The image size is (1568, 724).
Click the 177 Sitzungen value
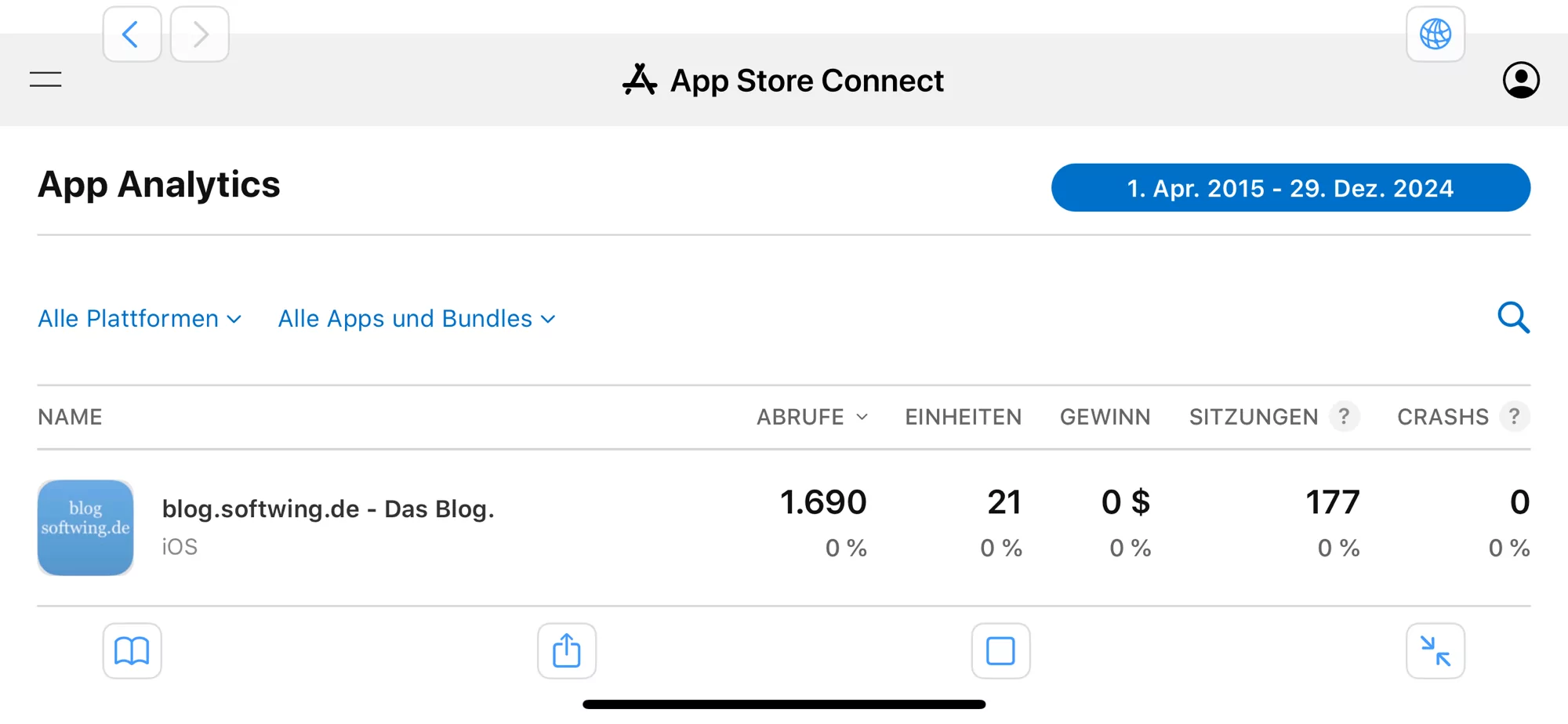pyautogui.click(x=1333, y=502)
